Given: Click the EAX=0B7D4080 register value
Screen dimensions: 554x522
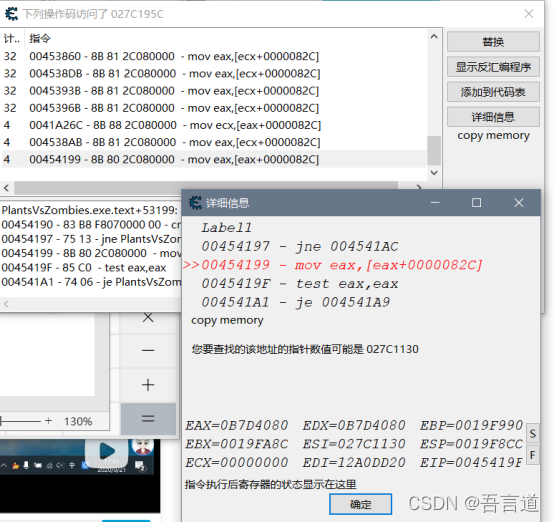Looking at the screenshot, I should (x=237, y=425).
